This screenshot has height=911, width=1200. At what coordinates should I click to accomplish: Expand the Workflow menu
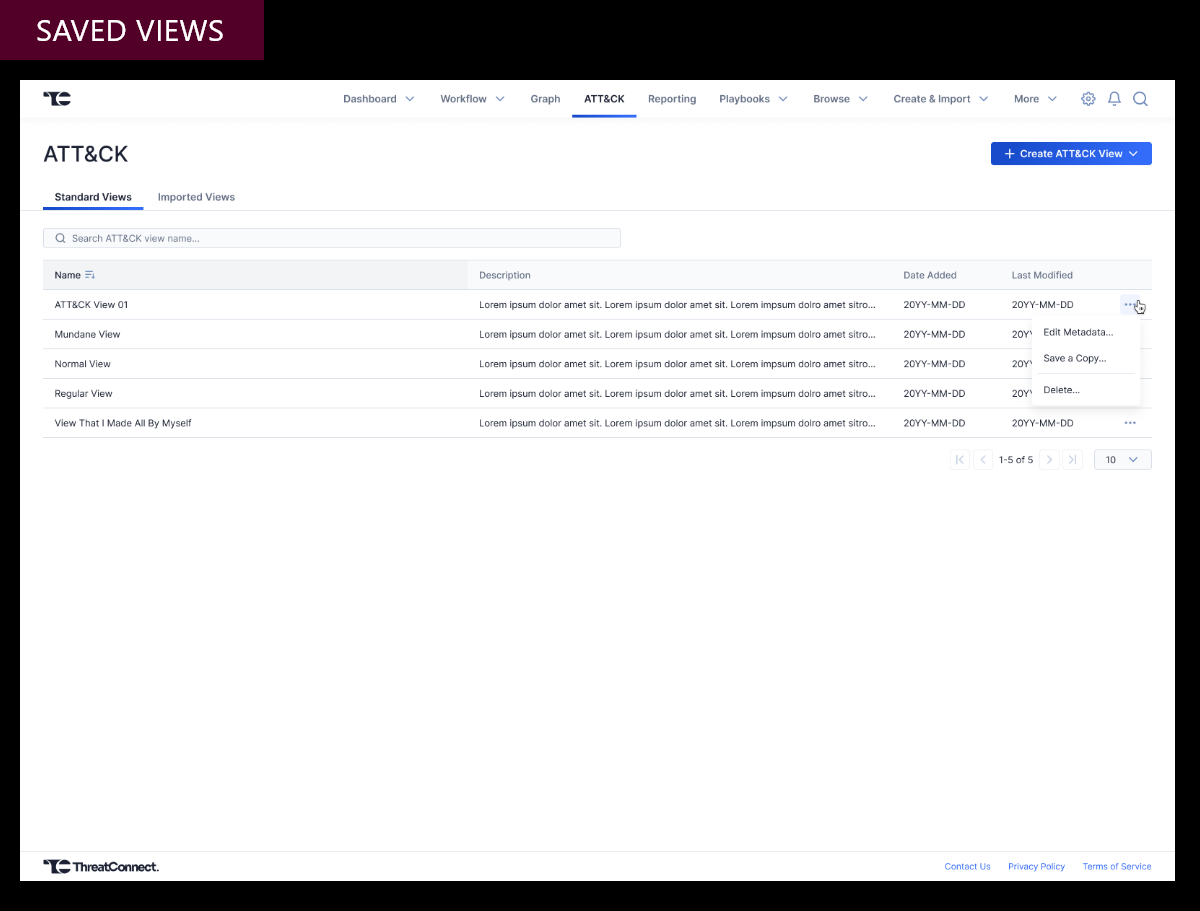pos(473,99)
